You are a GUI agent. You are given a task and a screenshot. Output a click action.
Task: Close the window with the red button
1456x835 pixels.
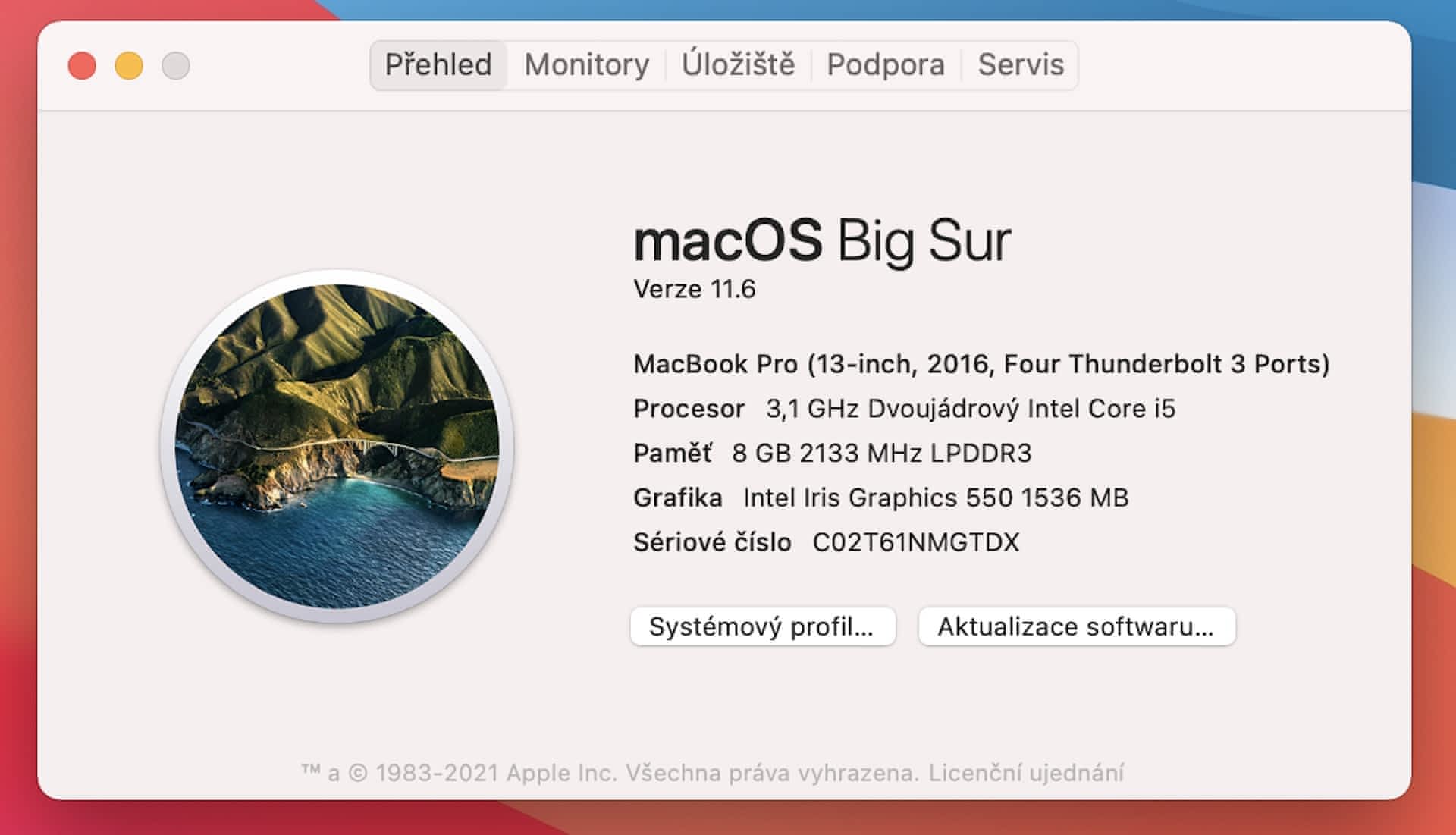coord(82,66)
